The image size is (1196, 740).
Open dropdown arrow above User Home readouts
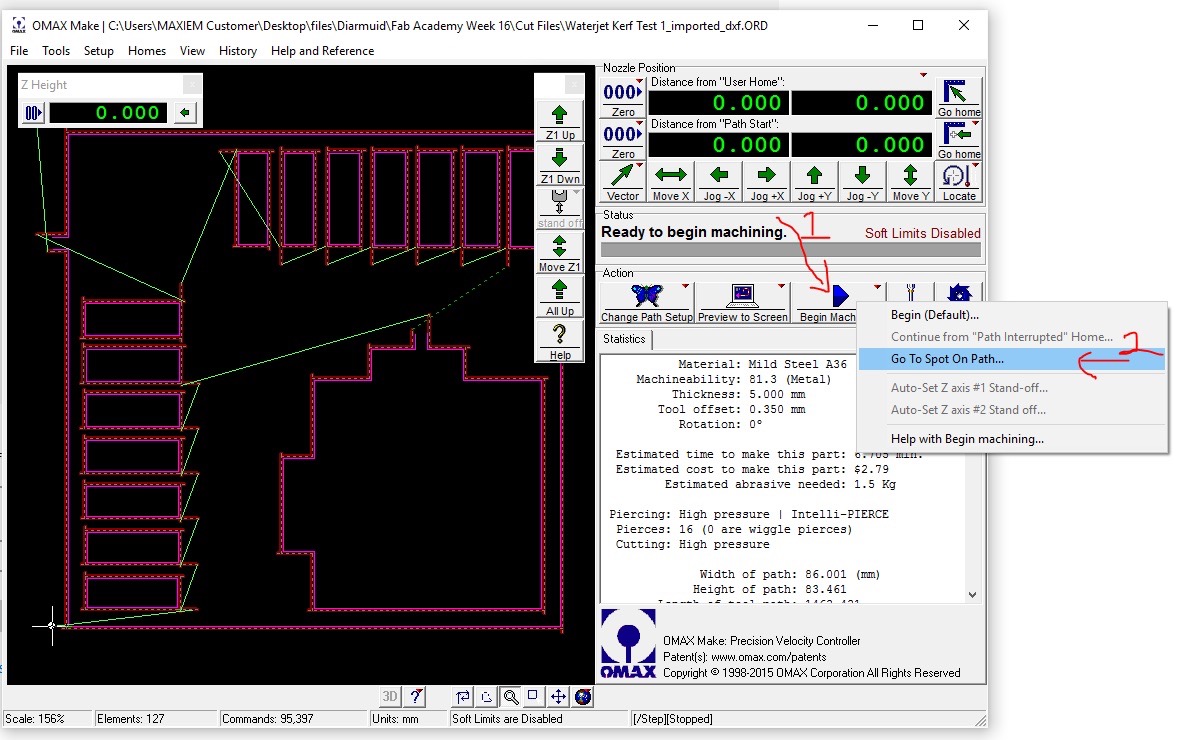click(x=923, y=75)
